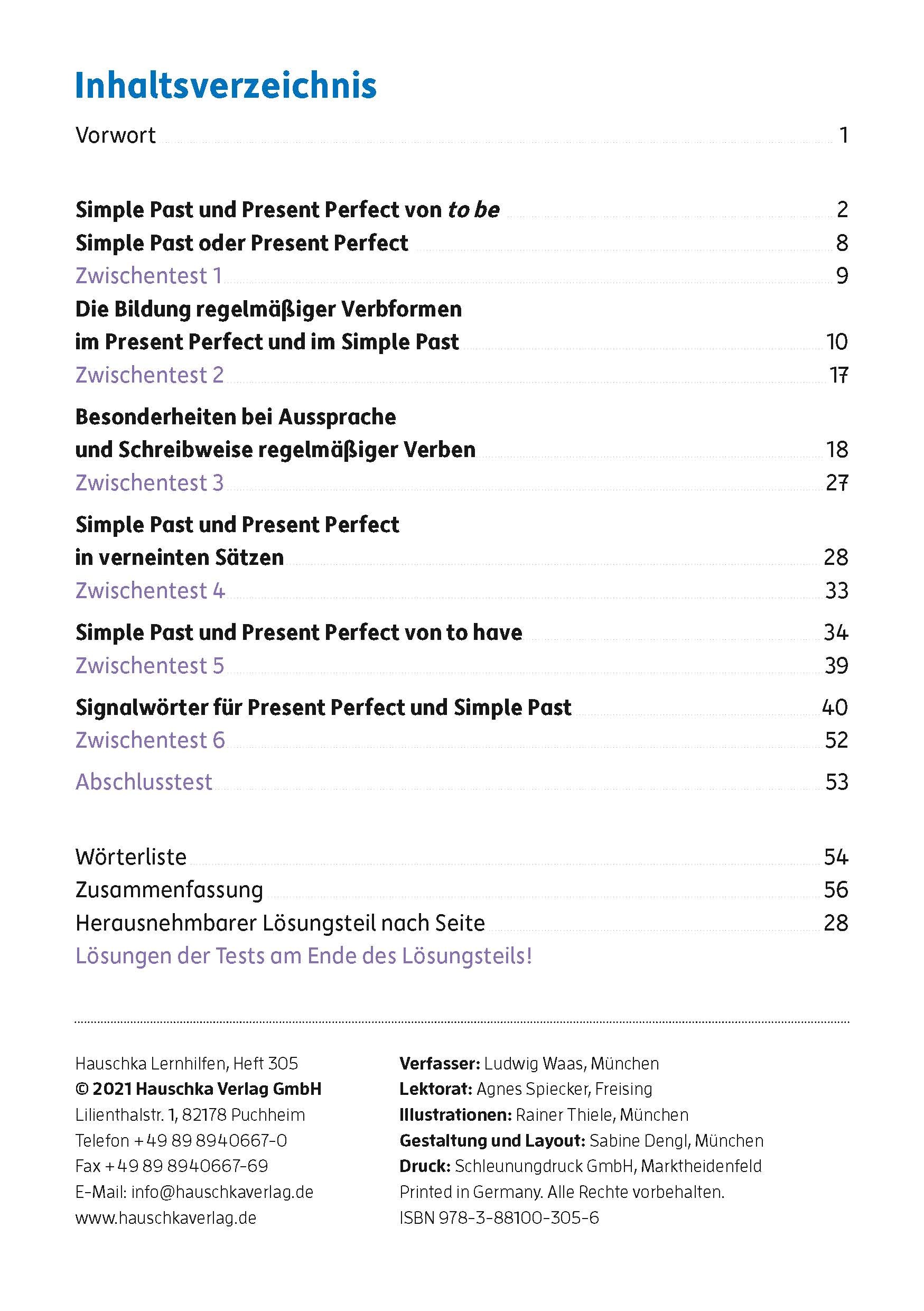Open the Vorwort entry
The image size is (924, 1311).
115,135
